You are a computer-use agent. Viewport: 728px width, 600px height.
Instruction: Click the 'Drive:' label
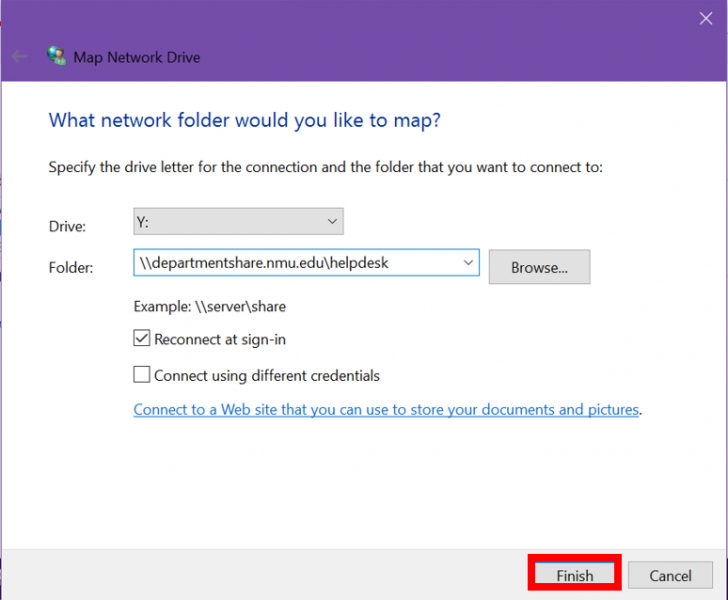click(67, 226)
